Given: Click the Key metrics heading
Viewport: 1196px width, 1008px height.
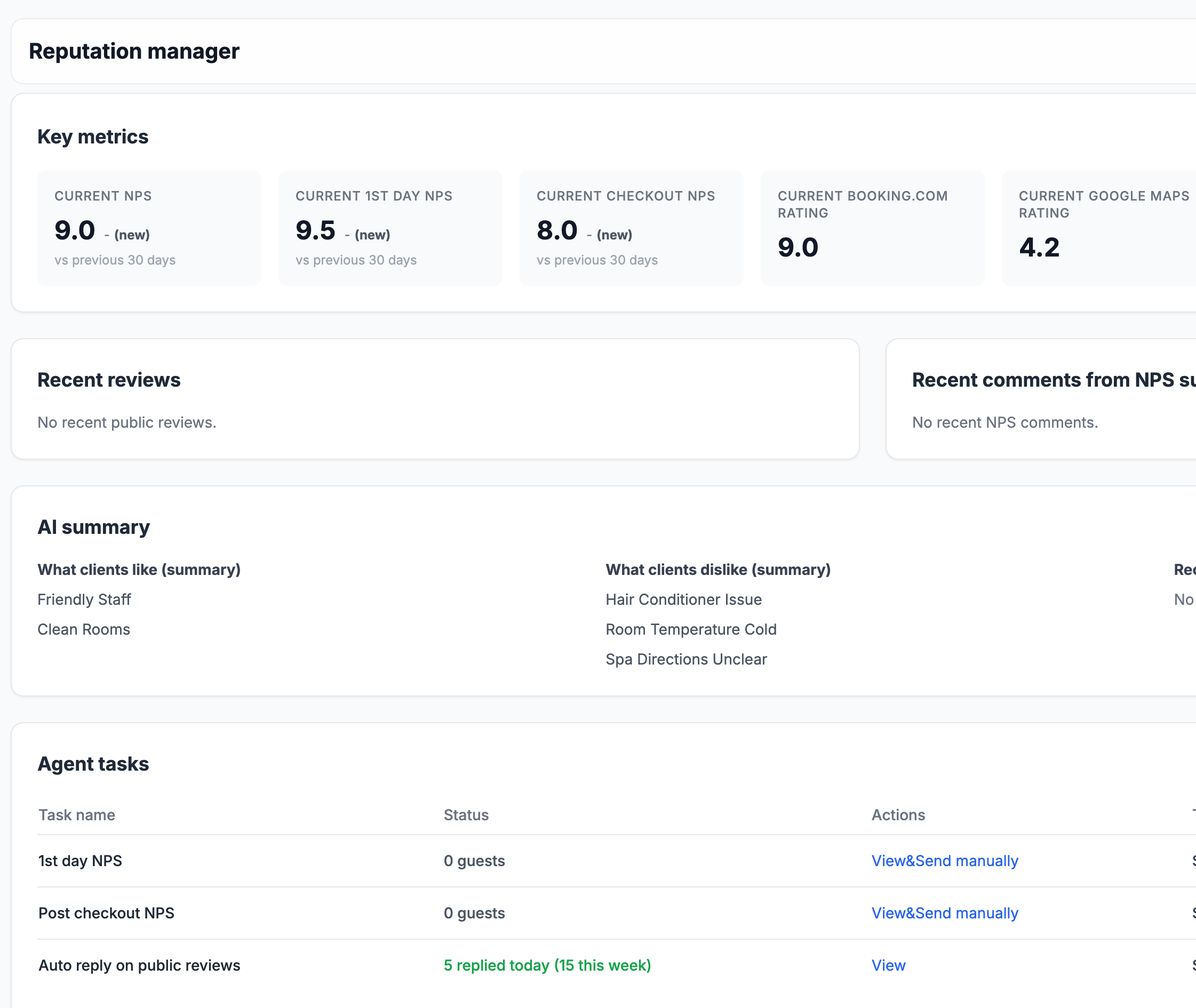Looking at the screenshot, I should pyautogui.click(x=93, y=137).
